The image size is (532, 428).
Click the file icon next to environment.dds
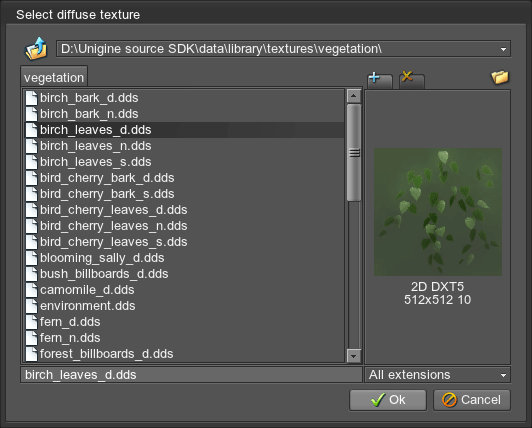(x=32, y=306)
